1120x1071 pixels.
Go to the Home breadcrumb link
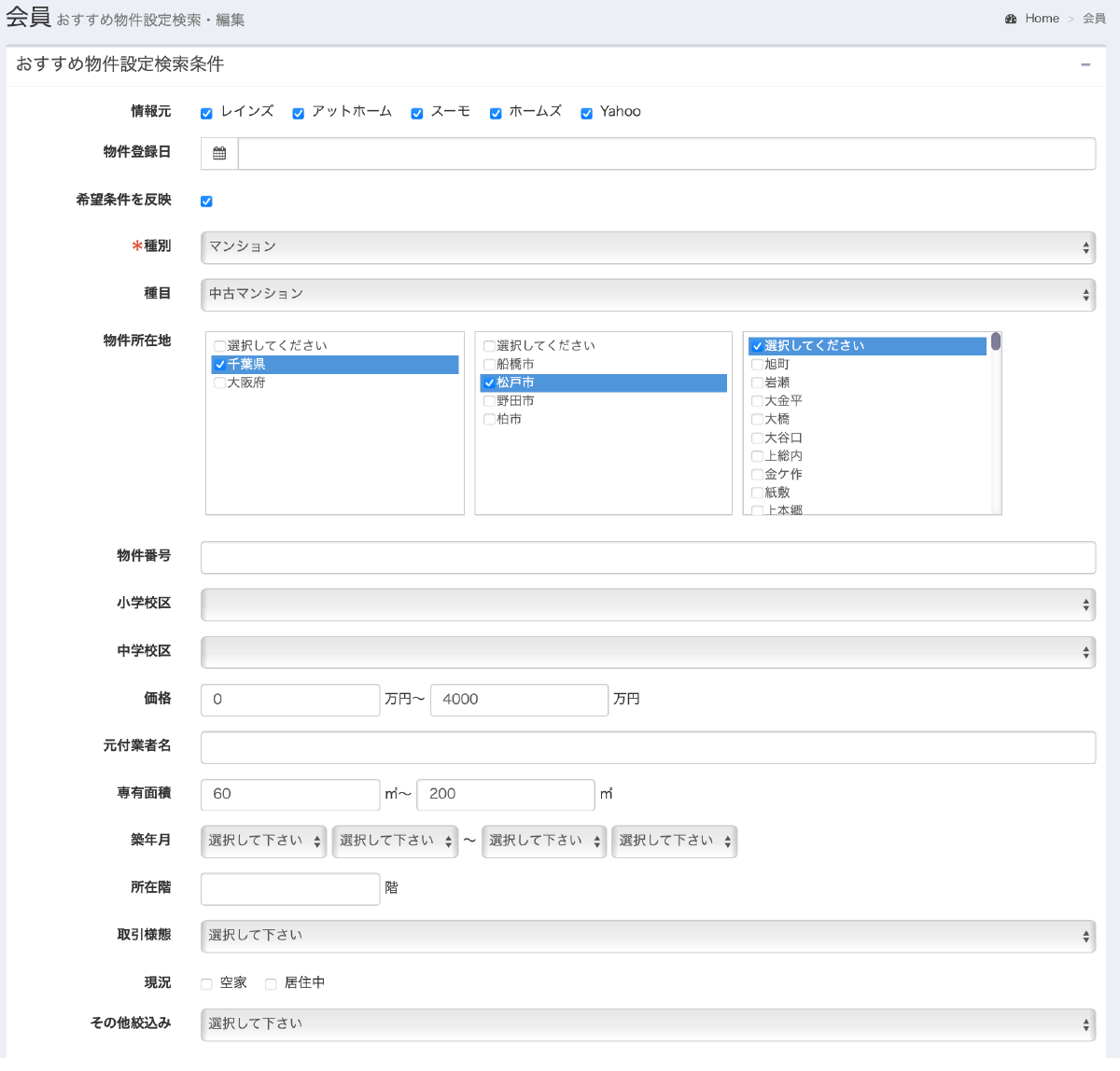[x=1042, y=19]
